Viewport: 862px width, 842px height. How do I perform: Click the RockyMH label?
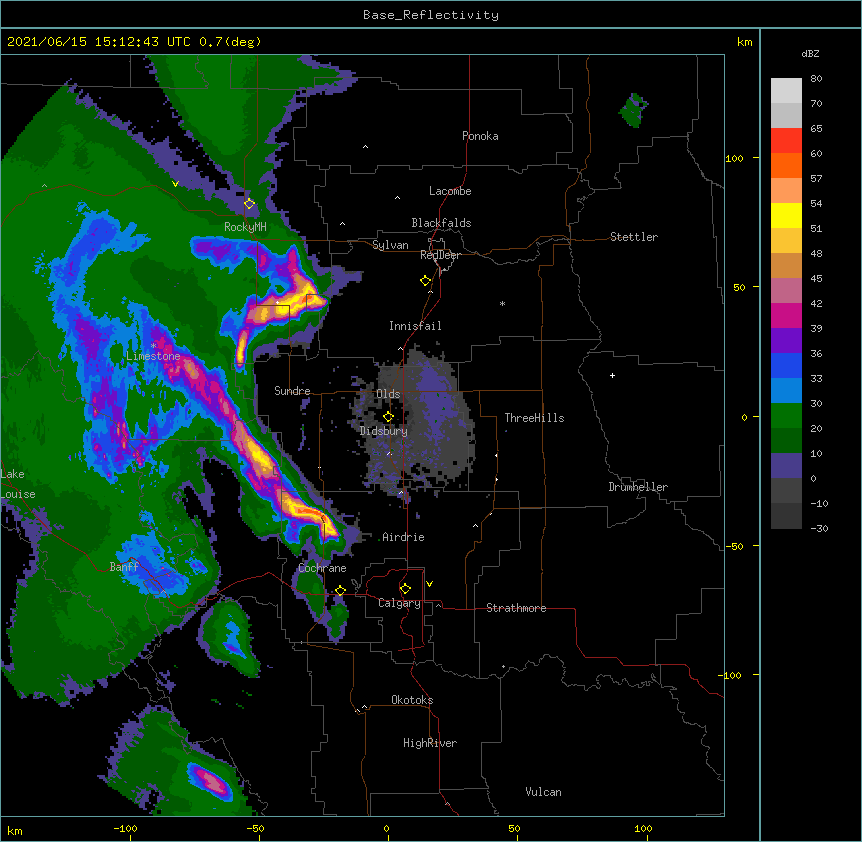pyautogui.click(x=245, y=227)
